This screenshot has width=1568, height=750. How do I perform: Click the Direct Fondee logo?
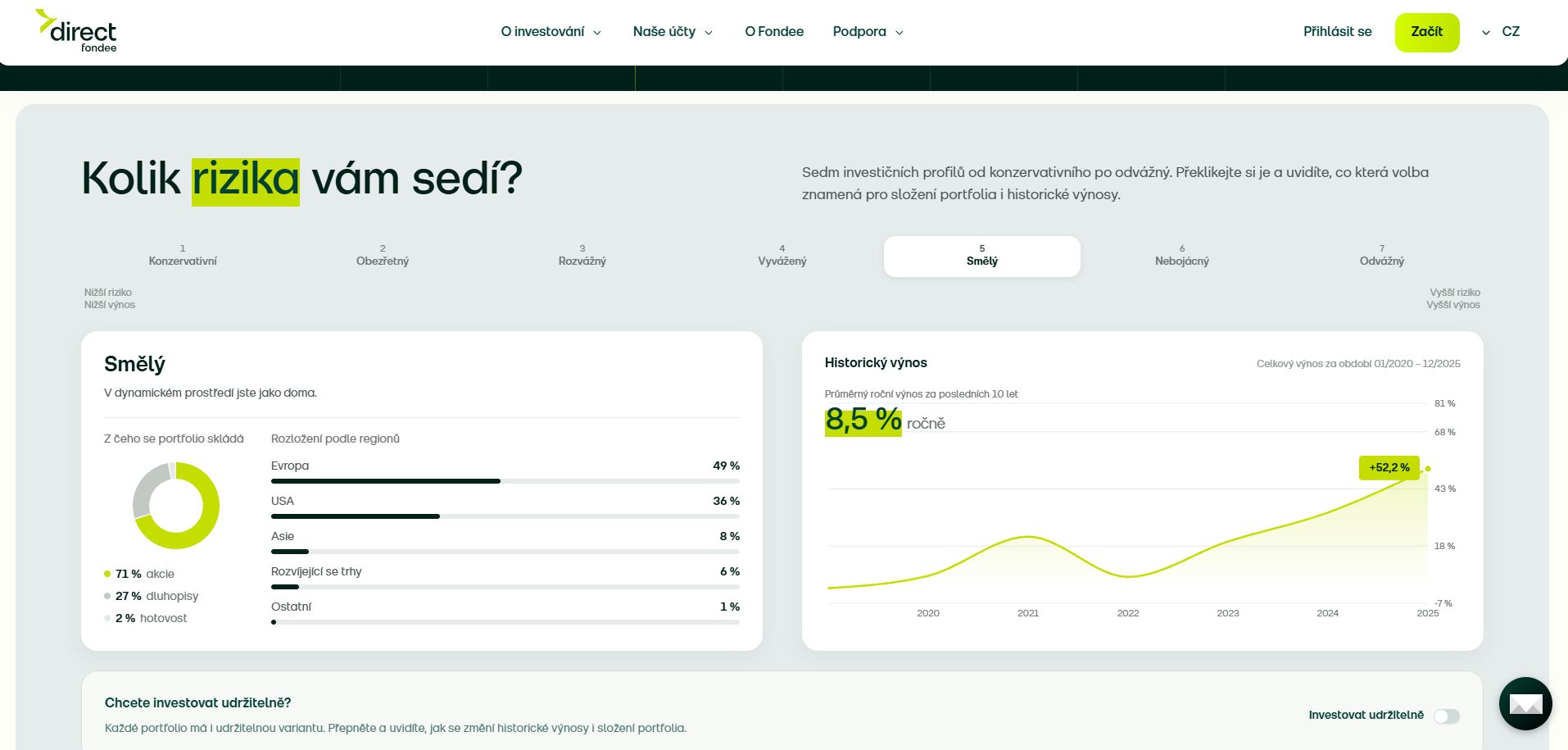click(x=76, y=31)
